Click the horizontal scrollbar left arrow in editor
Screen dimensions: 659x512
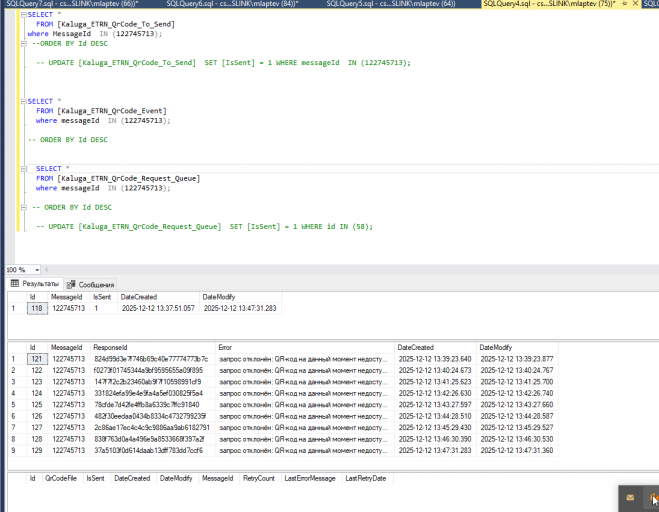pos(46,270)
